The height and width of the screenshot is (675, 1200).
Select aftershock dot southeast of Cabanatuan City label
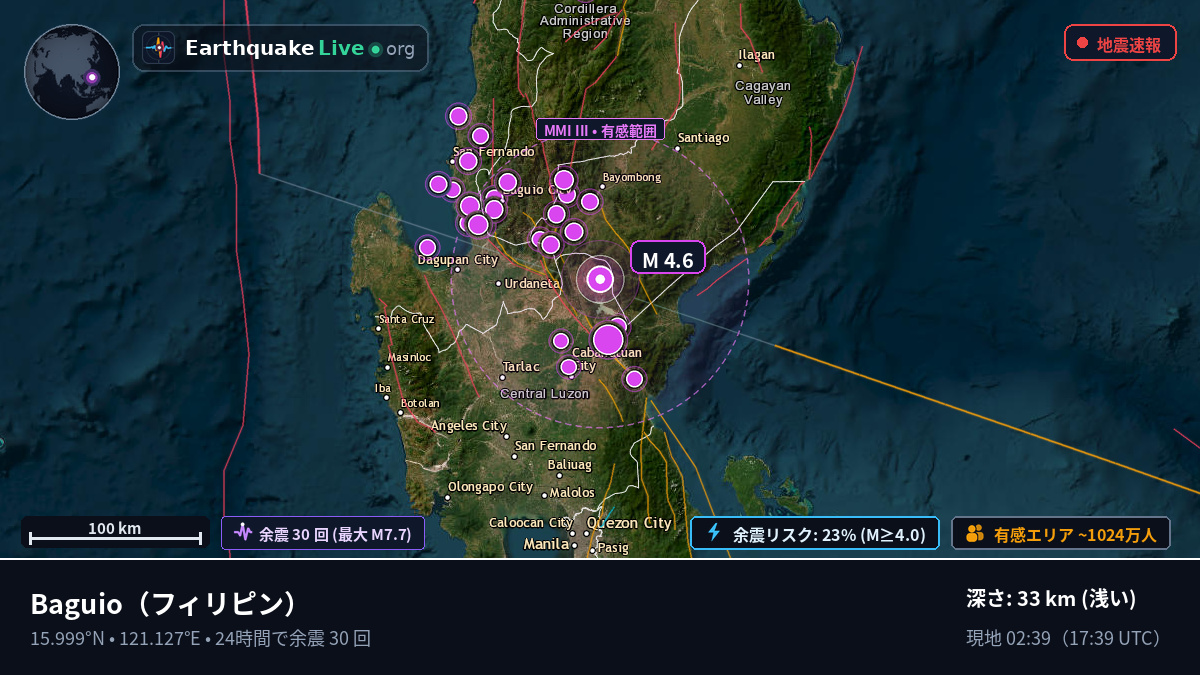[x=634, y=379]
